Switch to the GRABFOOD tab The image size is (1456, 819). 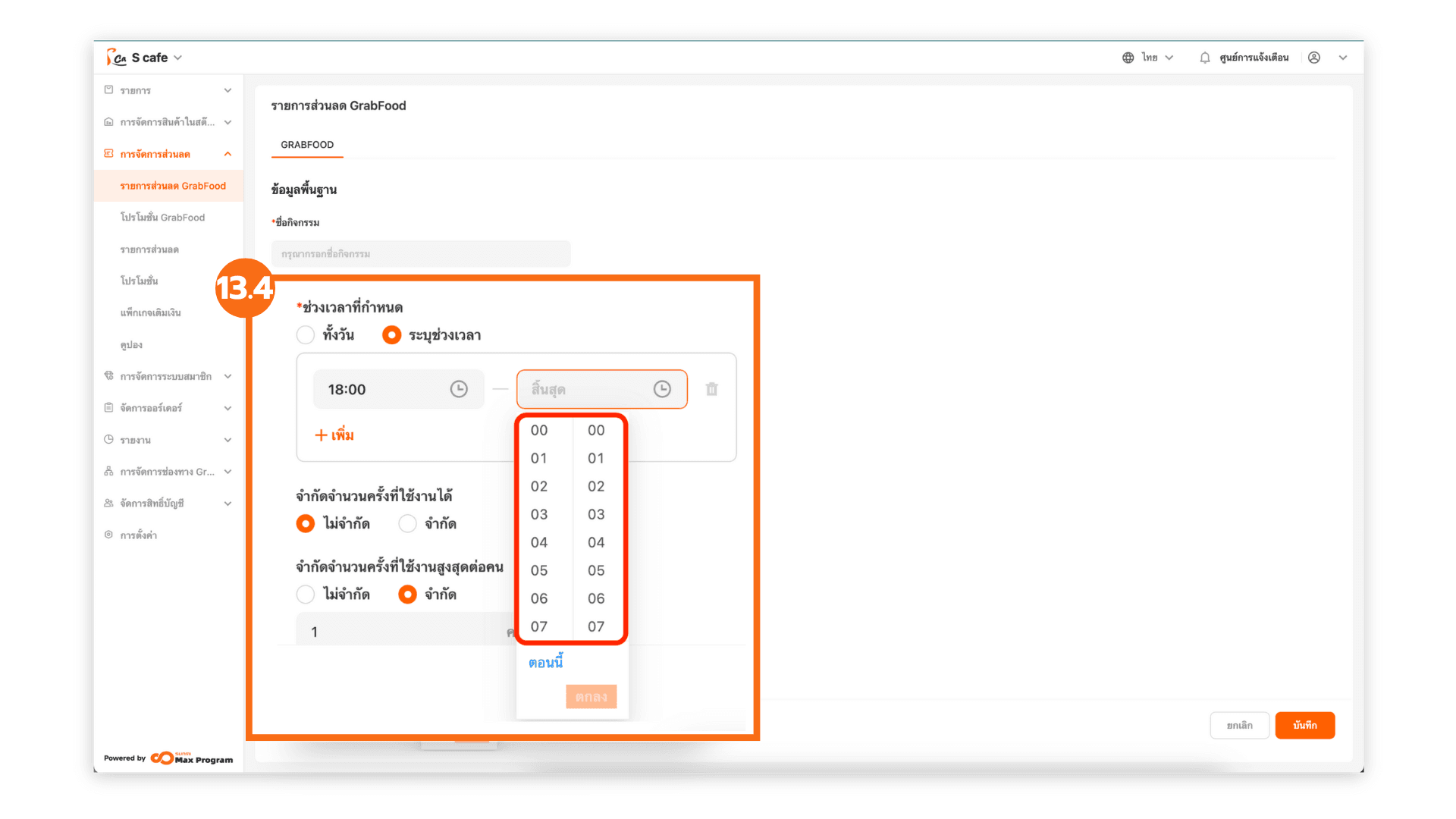(x=307, y=145)
